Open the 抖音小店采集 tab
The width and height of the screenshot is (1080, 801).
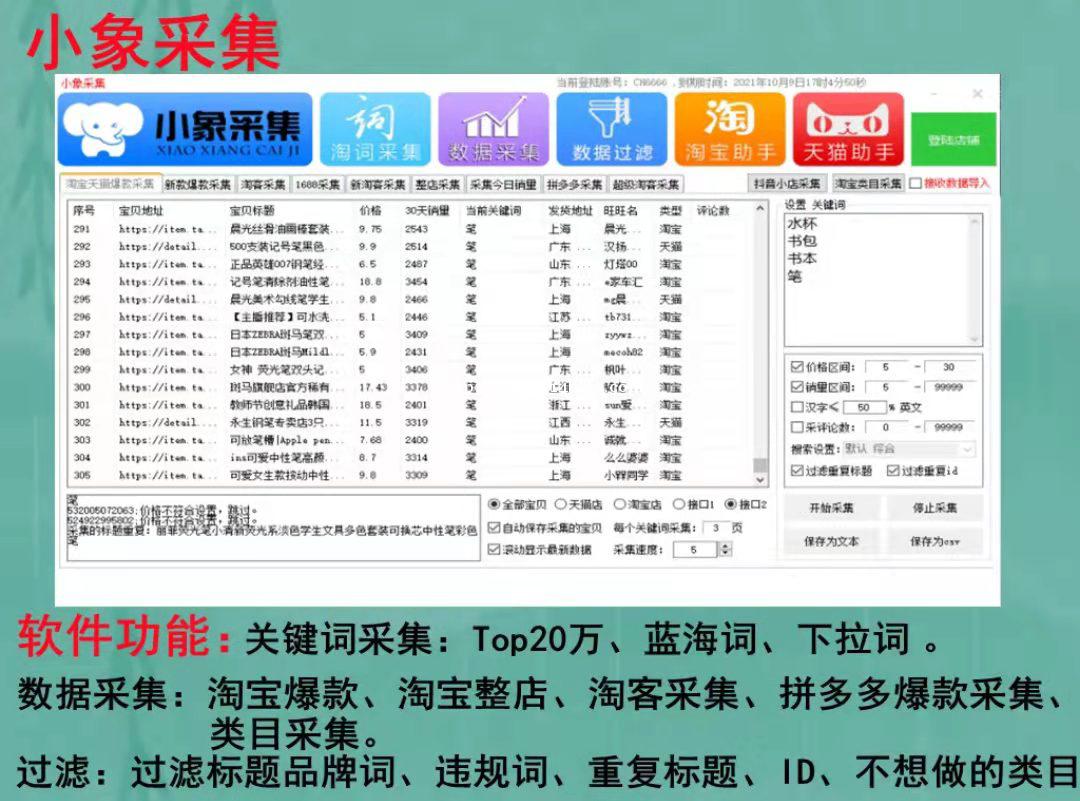(x=787, y=183)
